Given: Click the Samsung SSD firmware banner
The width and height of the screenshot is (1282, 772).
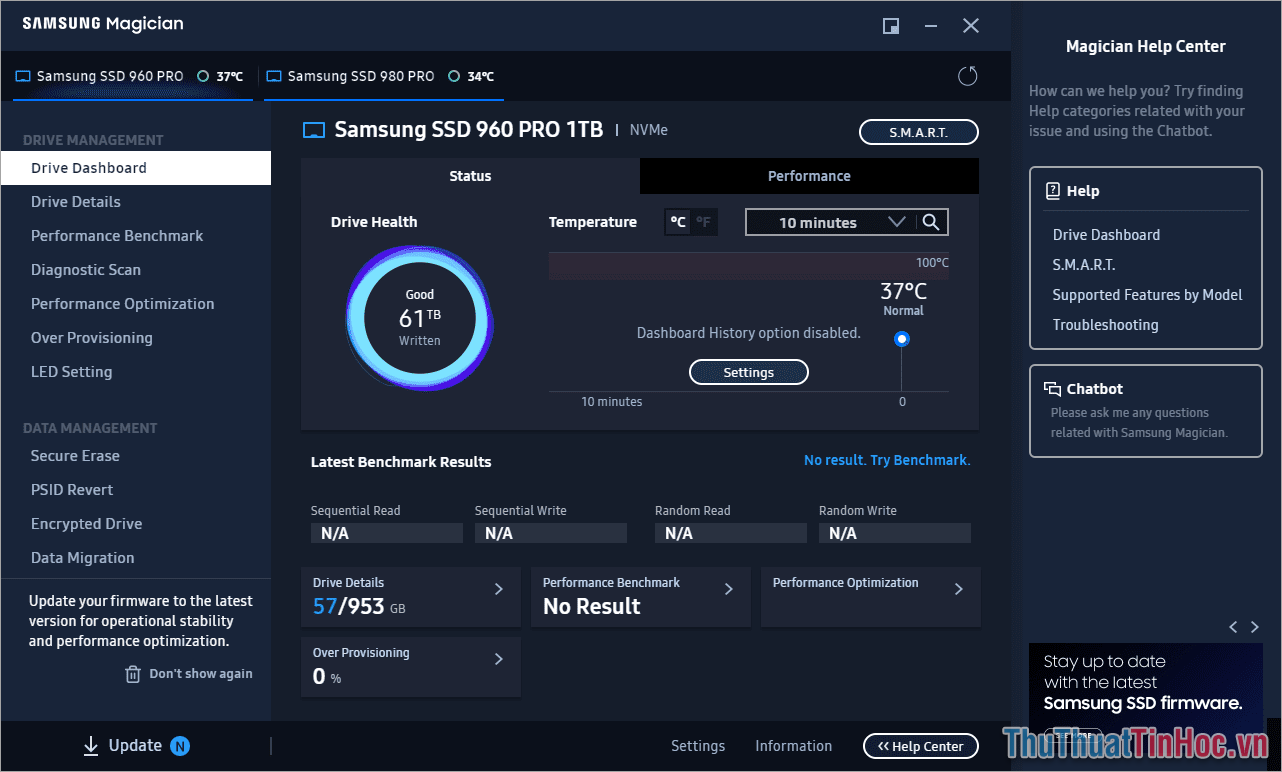Looking at the screenshot, I should 1146,695.
